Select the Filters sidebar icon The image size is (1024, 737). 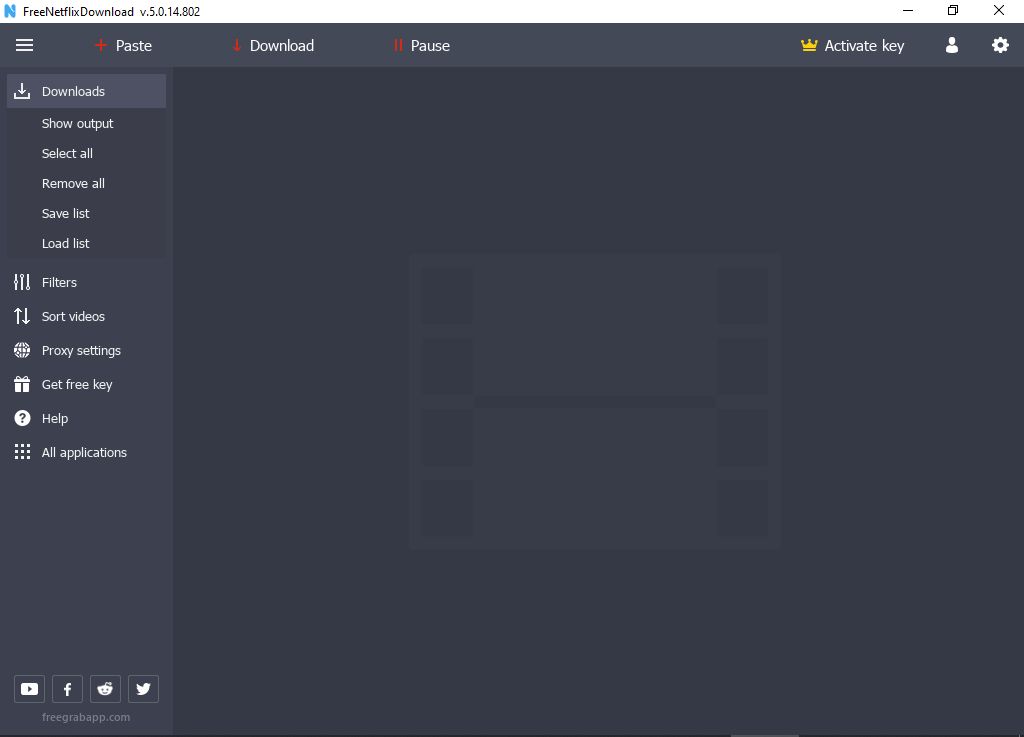pos(22,282)
